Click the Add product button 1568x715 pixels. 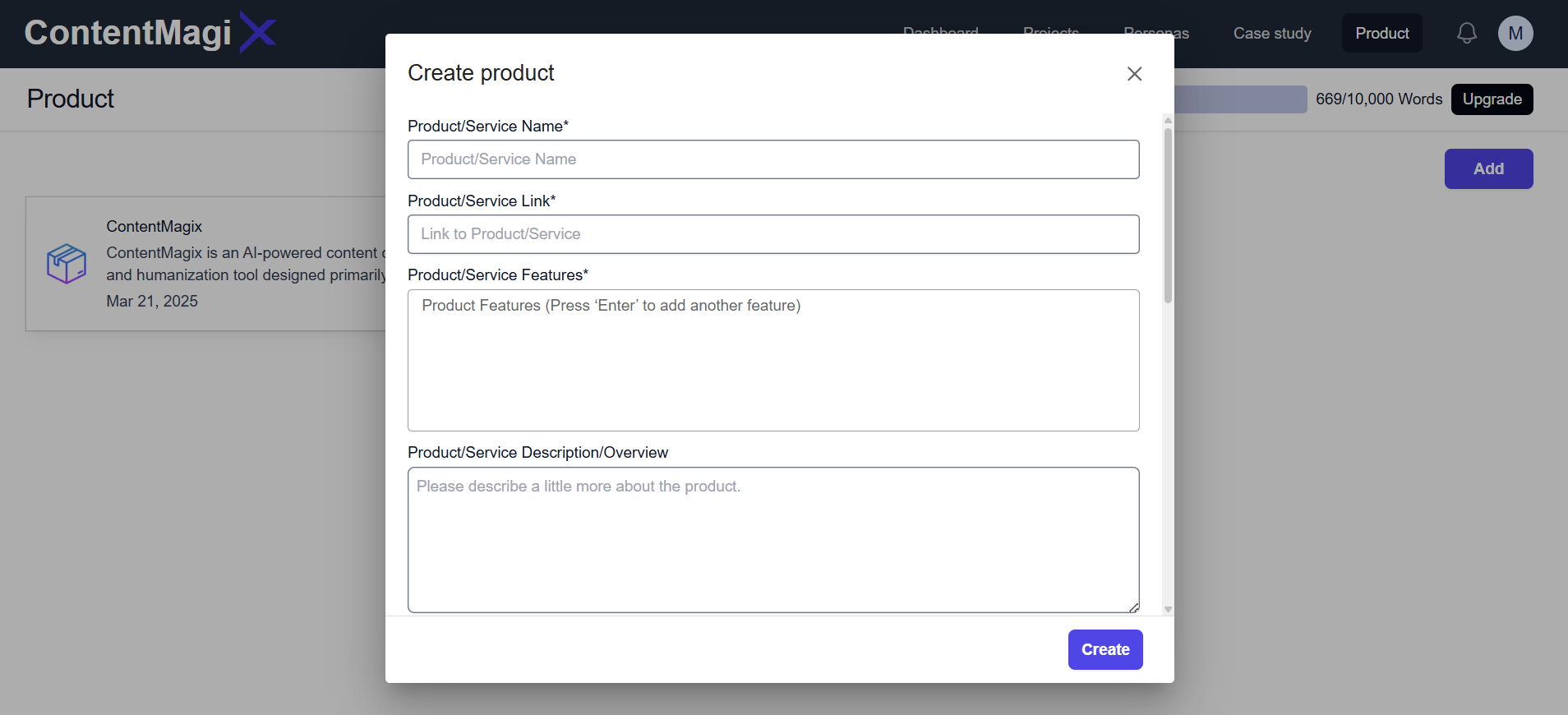pyautogui.click(x=1488, y=168)
